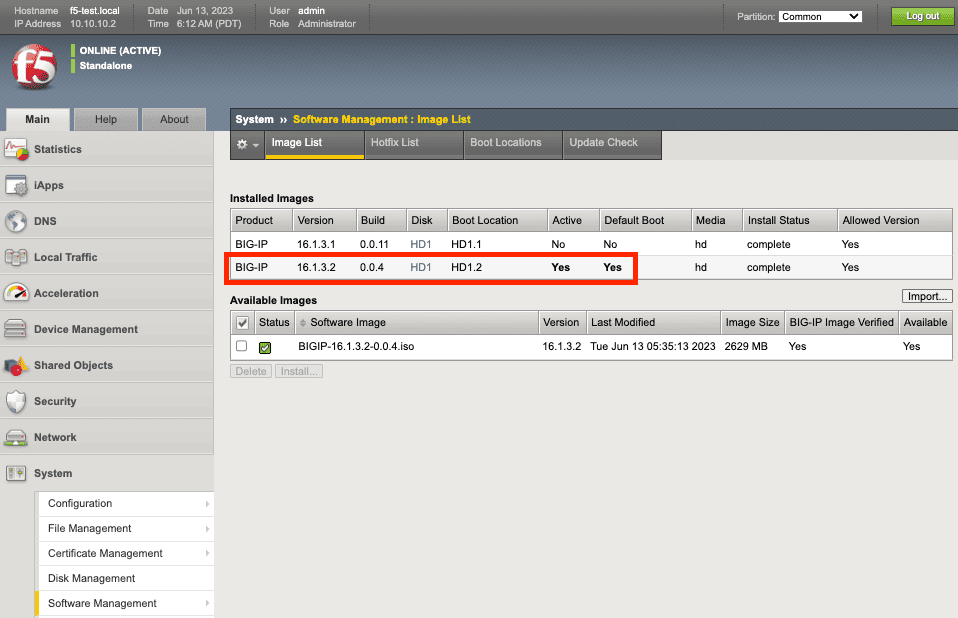
Task: Open the Partition dropdown showing Common
Action: (x=820, y=16)
